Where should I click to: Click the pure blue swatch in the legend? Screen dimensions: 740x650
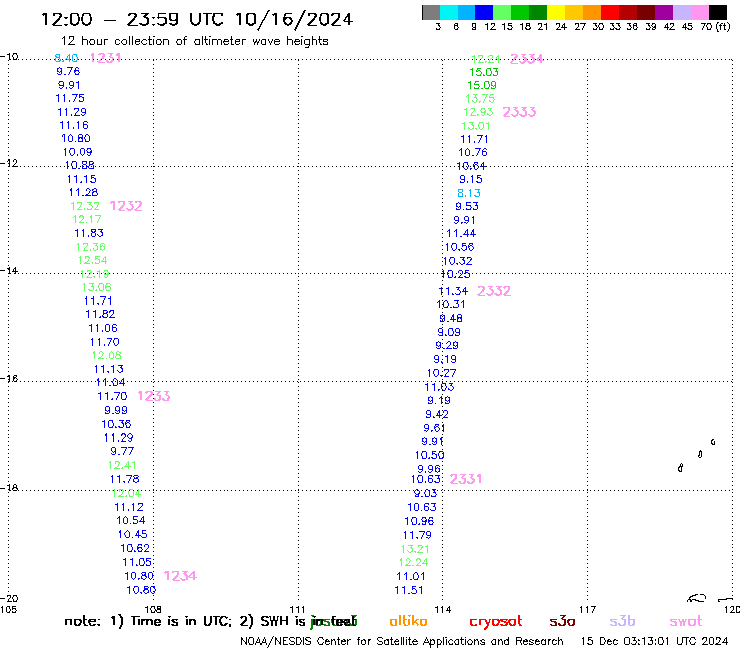[x=484, y=12]
